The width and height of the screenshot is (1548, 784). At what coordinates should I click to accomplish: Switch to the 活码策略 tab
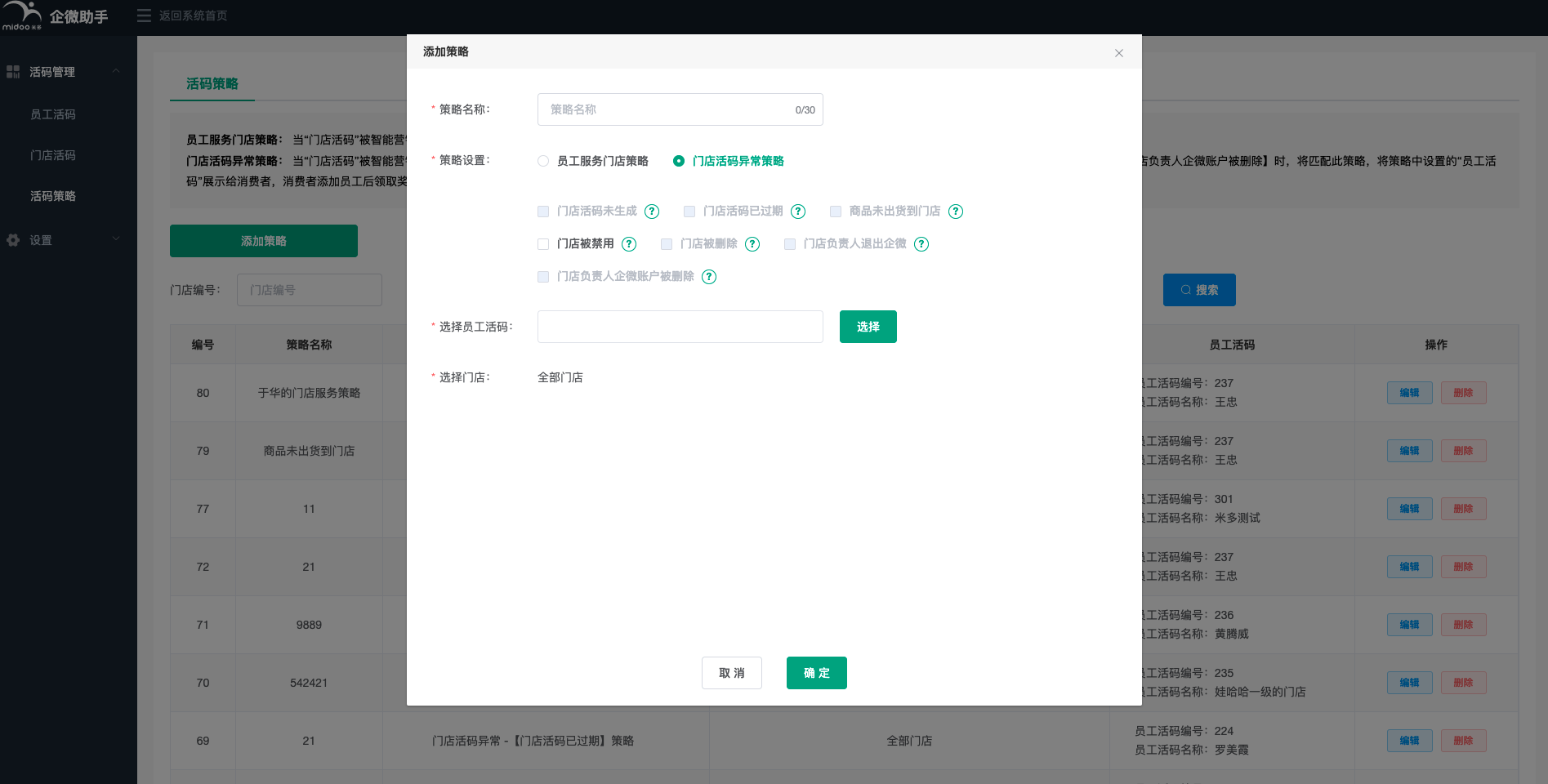[x=212, y=83]
